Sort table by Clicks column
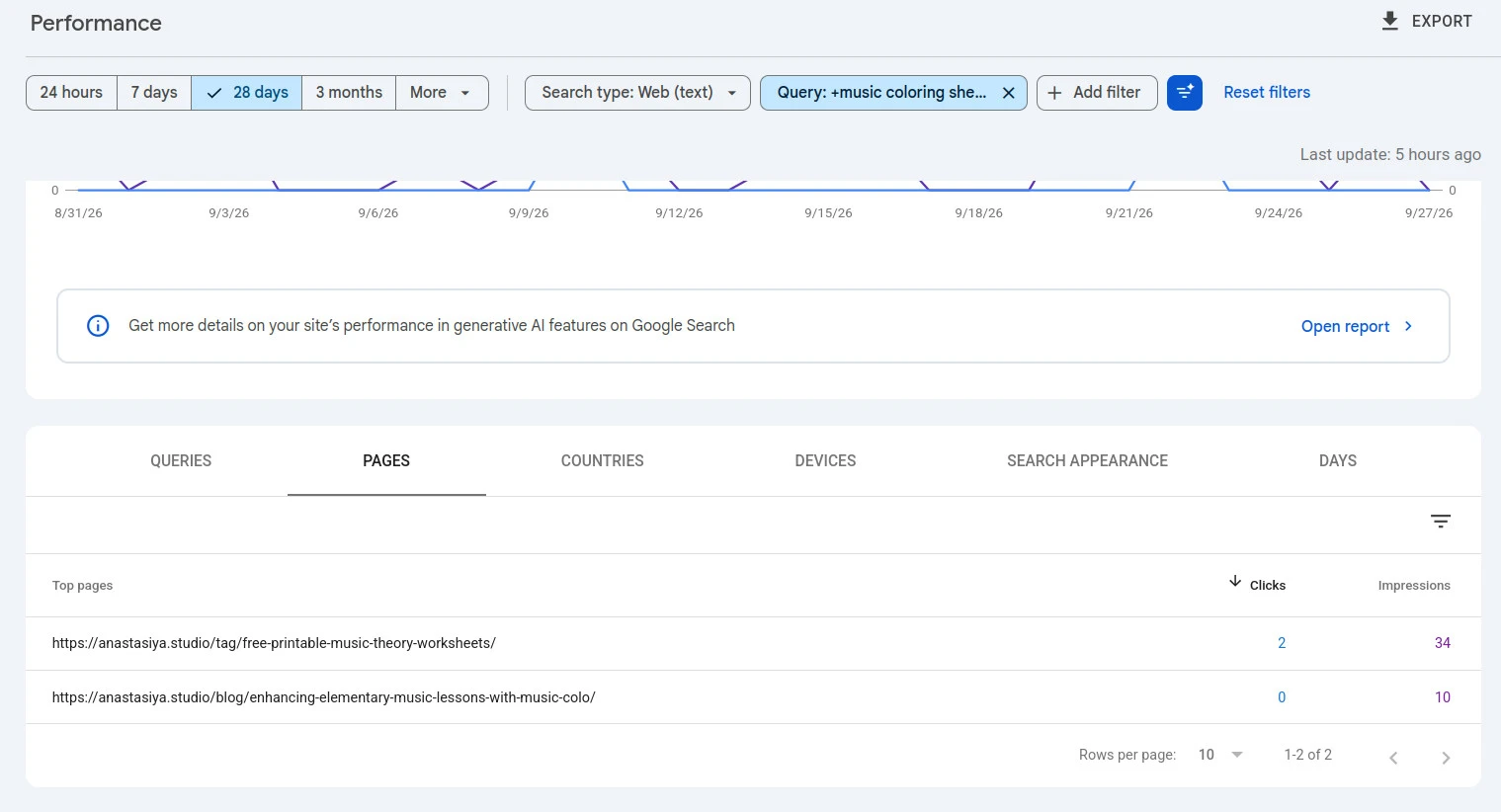The width and height of the screenshot is (1501, 812). pyautogui.click(x=1268, y=586)
